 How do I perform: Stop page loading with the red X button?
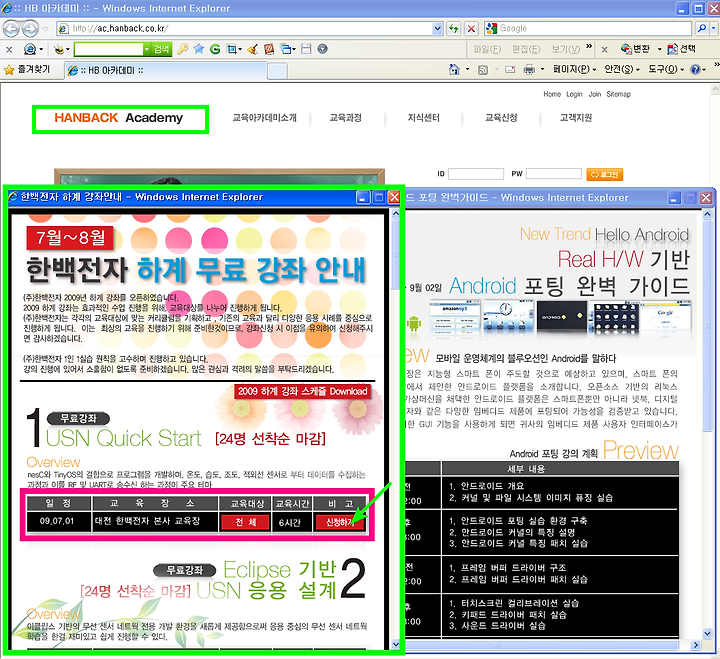point(471,28)
